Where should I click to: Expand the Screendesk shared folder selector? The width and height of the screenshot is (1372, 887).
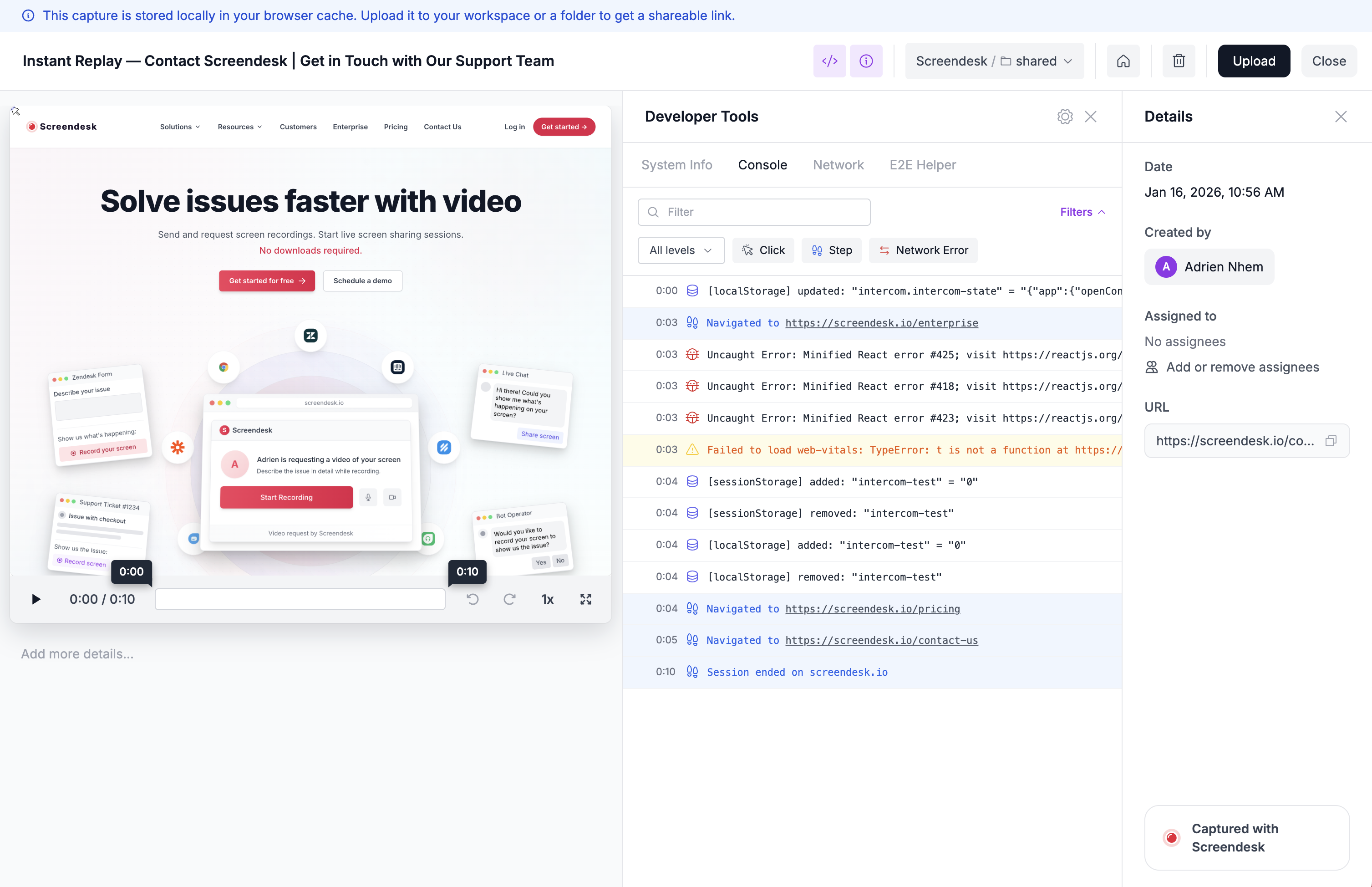(x=994, y=61)
